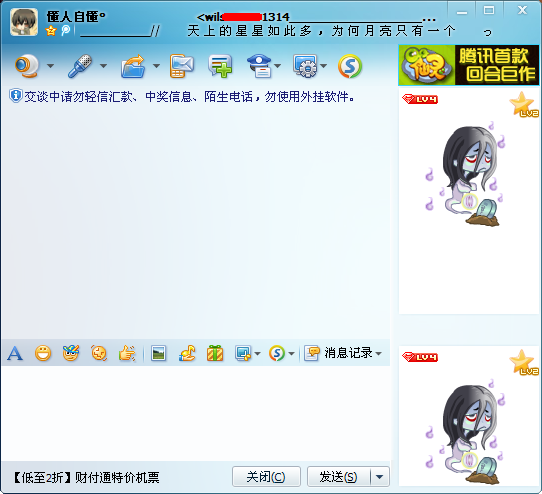This screenshot has height=494, width=542.
Task: Open the remote desktop gear icon
Action: (x=305, y=66)
